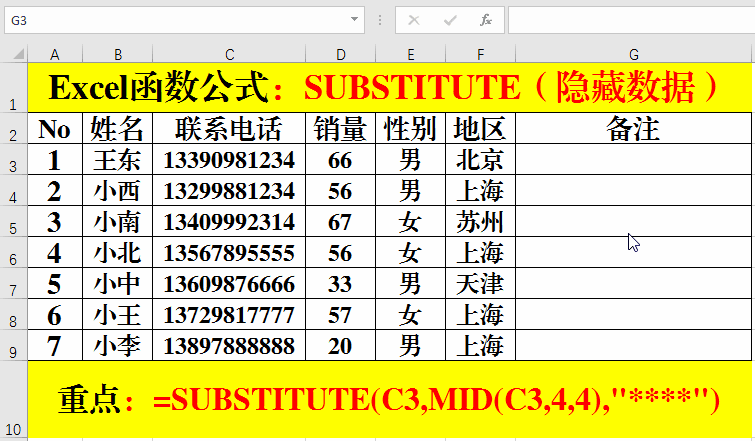The width and height of the screenshot is (755, 441).
Task: Select phone number 13729817777
Action: (x=229, y=314)
